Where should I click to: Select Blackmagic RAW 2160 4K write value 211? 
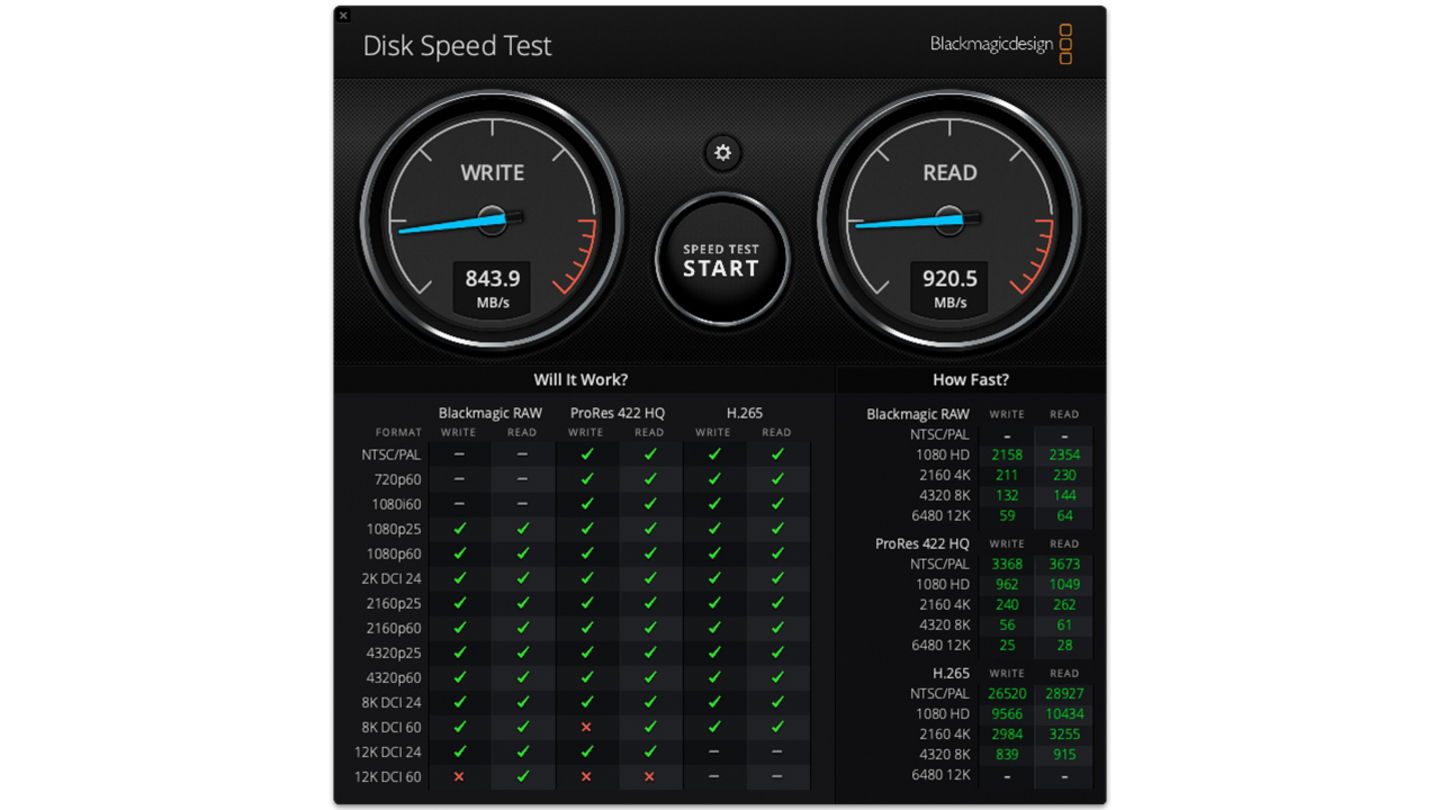pyautogui.click(x=1007, y=475)
